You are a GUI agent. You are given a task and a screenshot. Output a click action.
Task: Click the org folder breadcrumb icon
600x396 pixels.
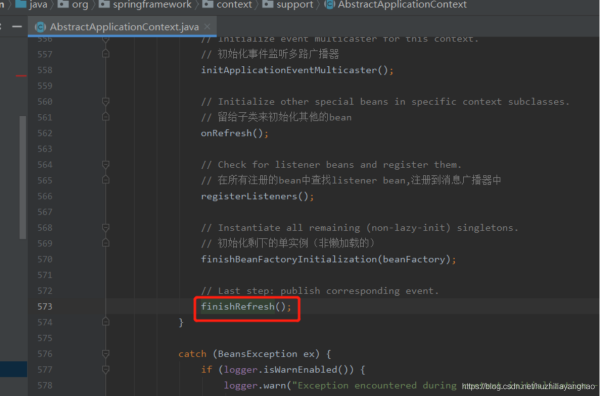point(62,4)
